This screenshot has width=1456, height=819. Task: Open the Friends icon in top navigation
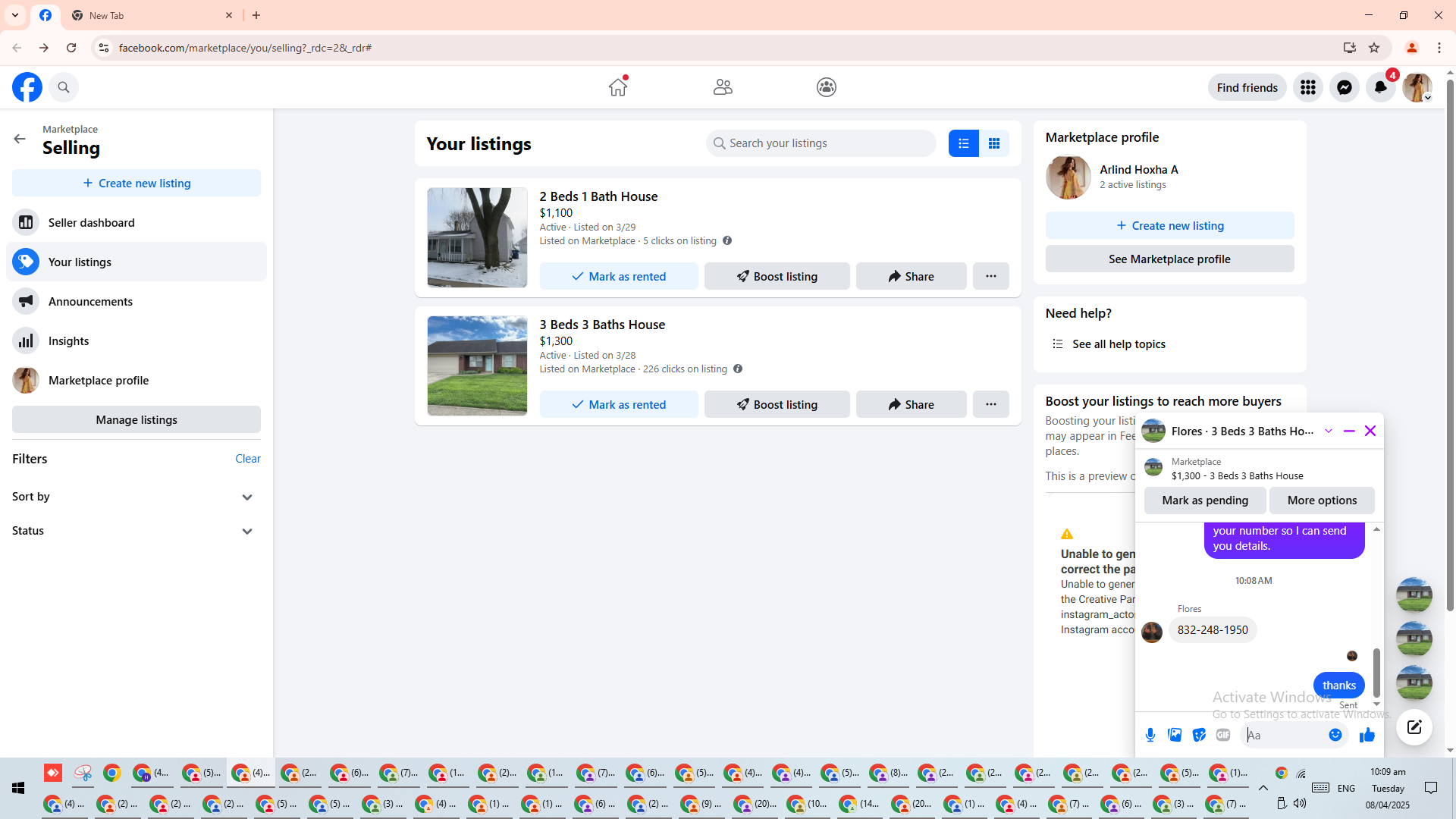click(x=723, y=87)
